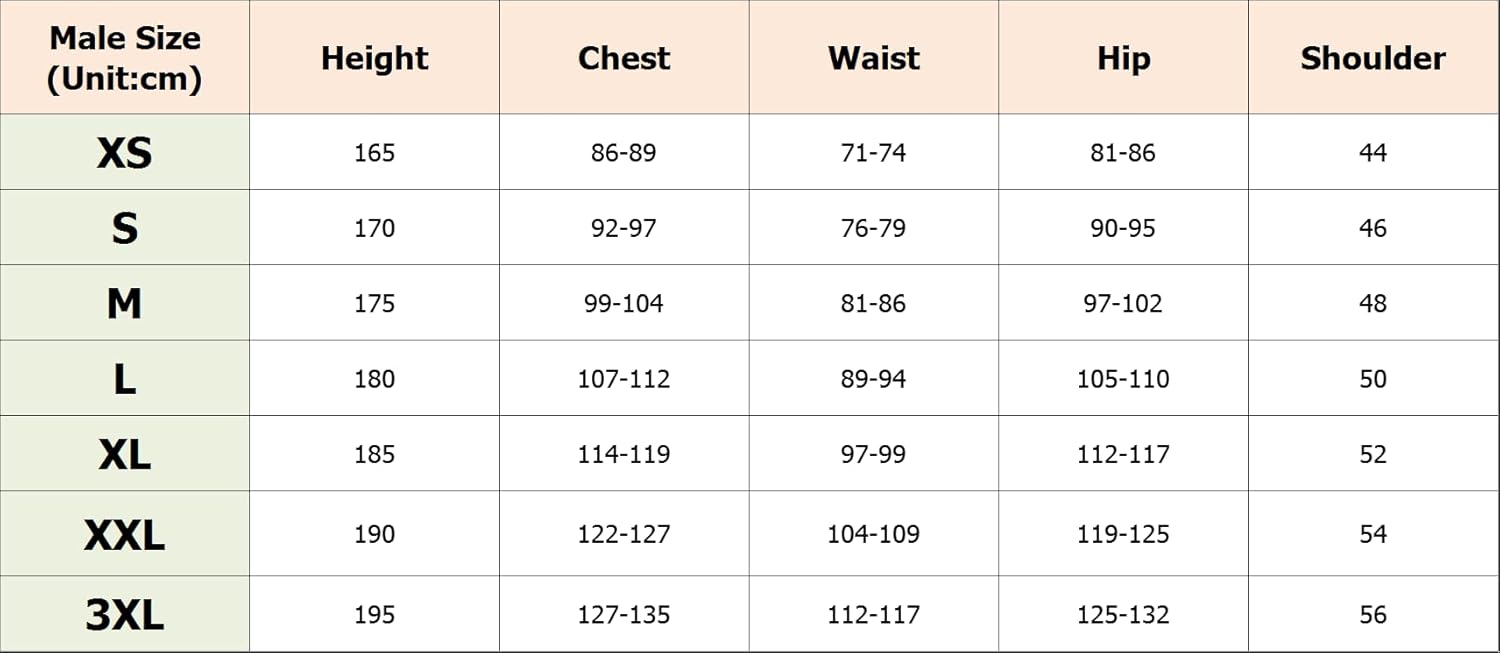Image resolution: width=1500 pixels, height=653 pixels.
Task: Click chest value 127-135
Action: click(x=624, y=614)
